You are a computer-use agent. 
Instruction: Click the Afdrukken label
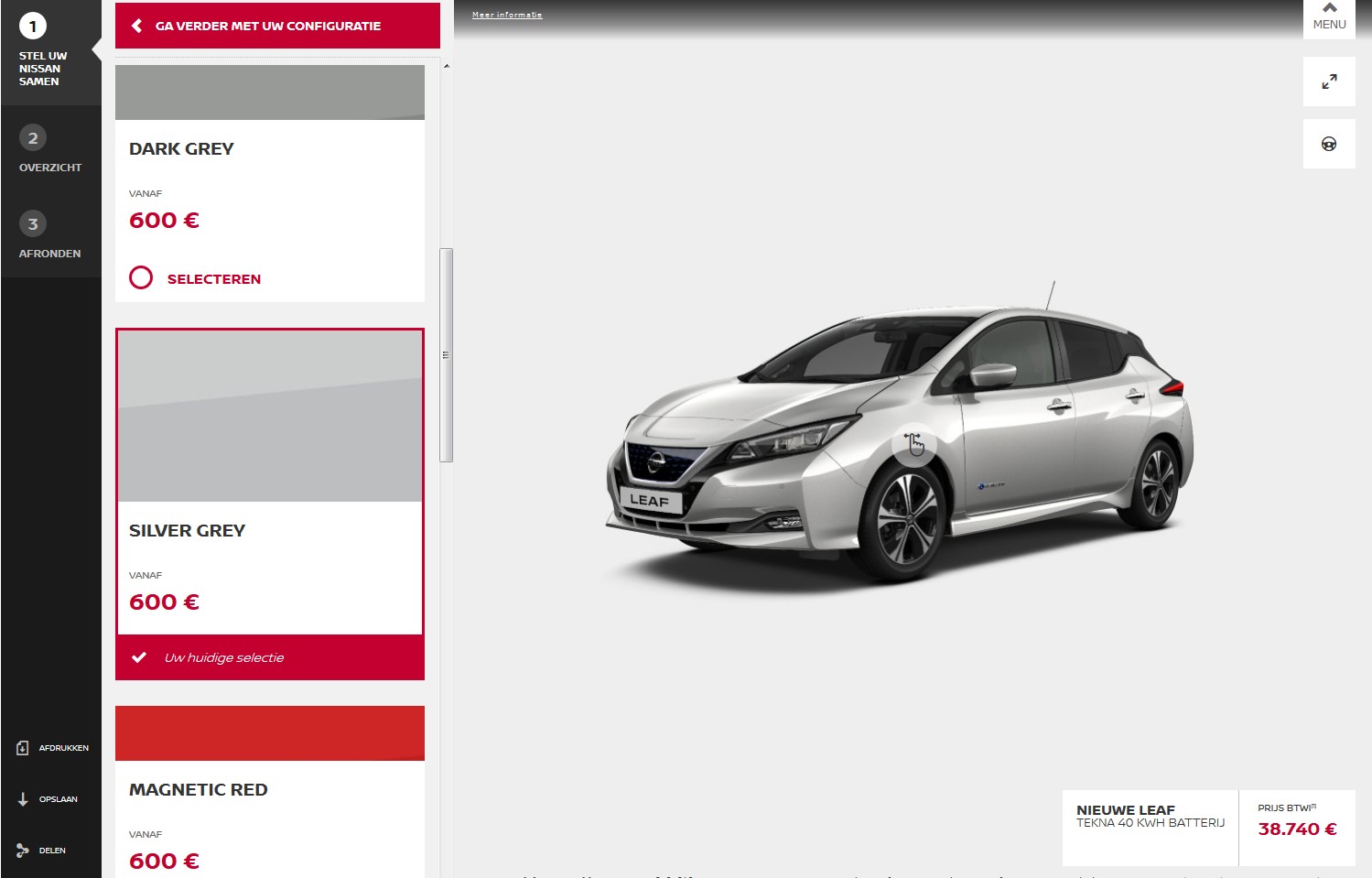pos(64,748)
